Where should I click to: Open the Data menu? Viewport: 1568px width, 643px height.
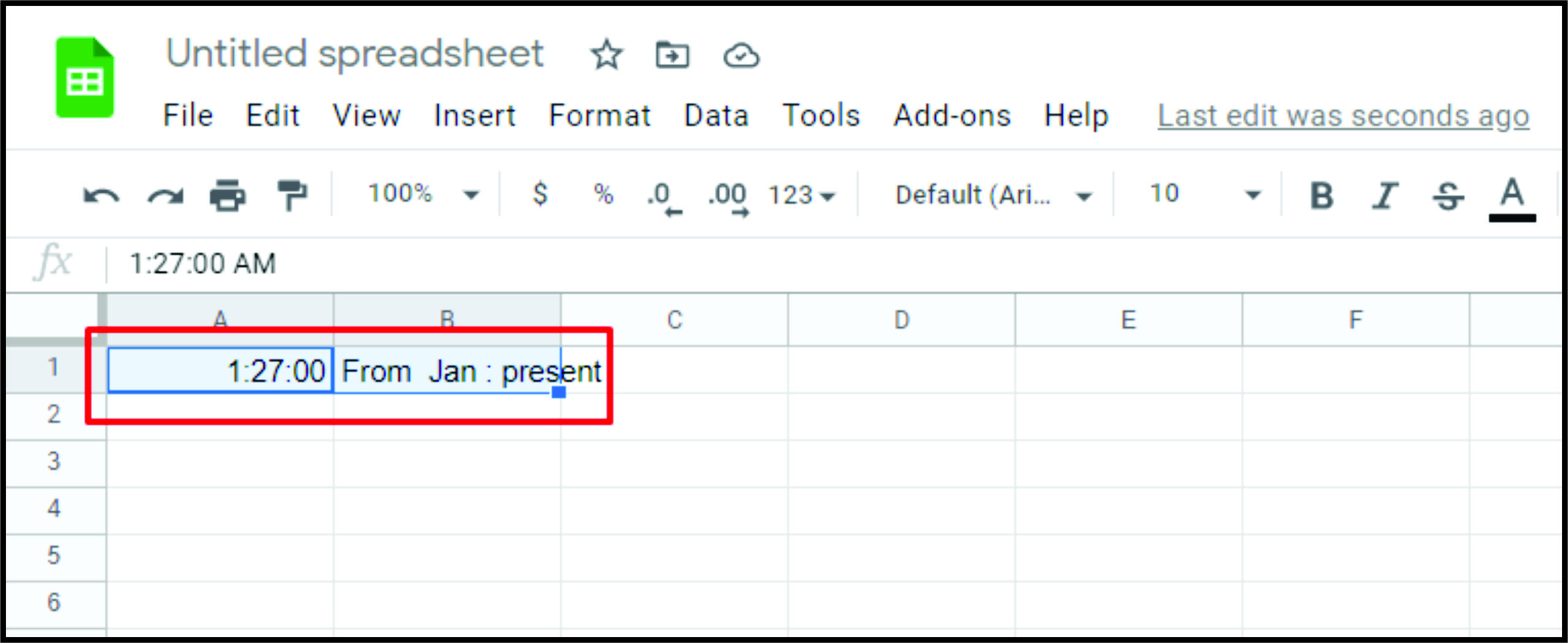(x=716, y=115)
